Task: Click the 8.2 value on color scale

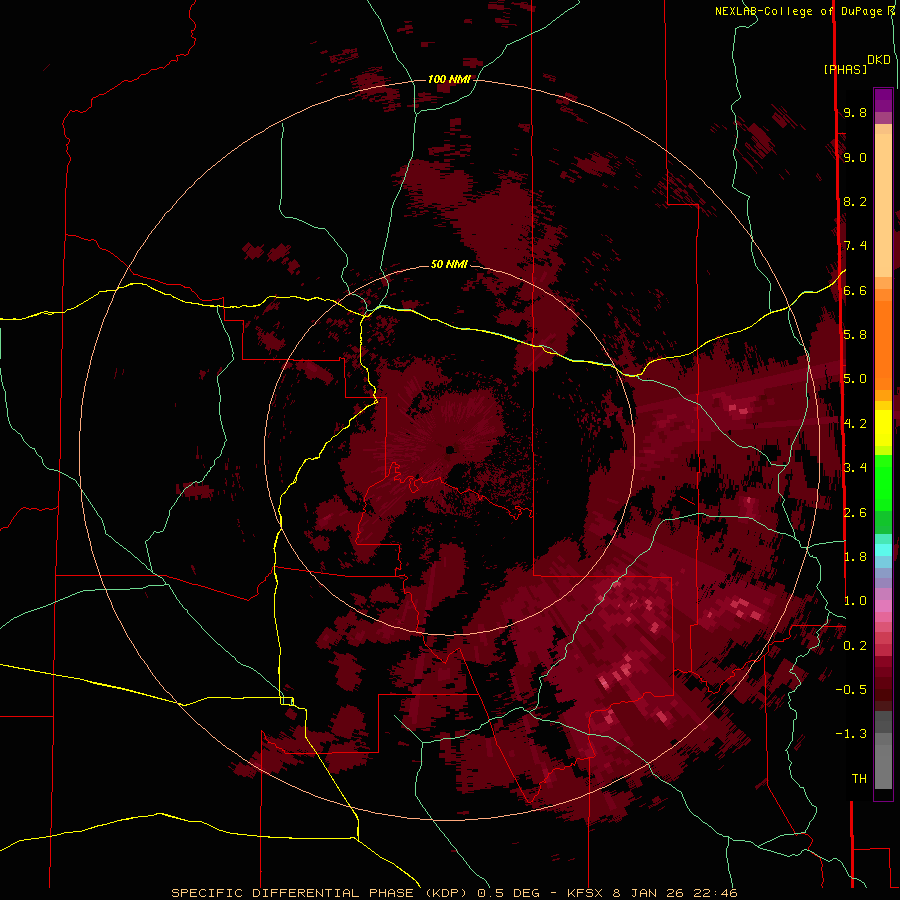Action: point(855,201)
